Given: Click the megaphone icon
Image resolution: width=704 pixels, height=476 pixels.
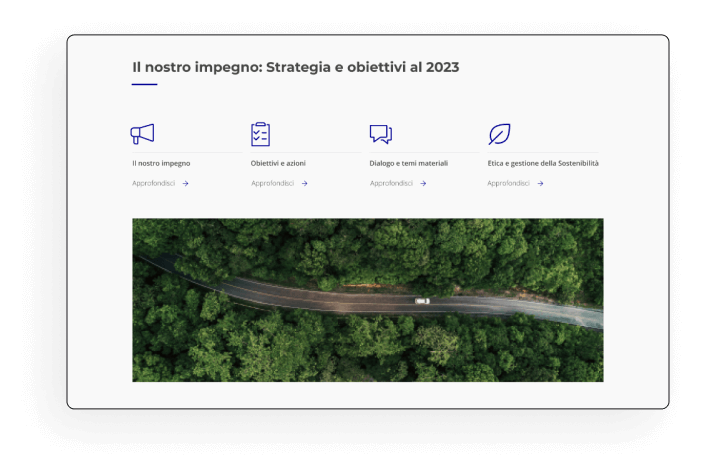Looking at the screenshot, I should pos(142,134).
